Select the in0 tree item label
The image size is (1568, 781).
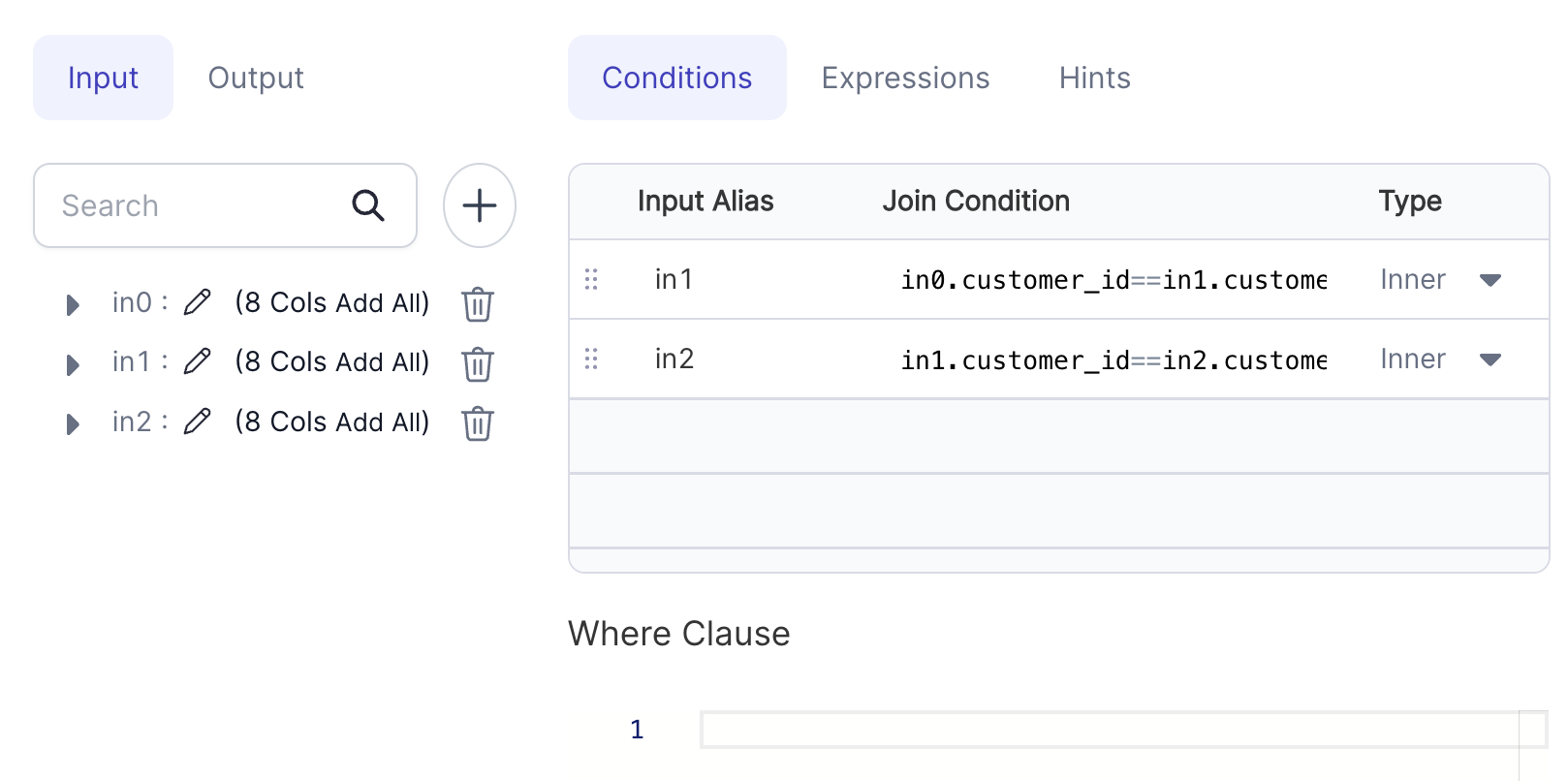(132, 302)
